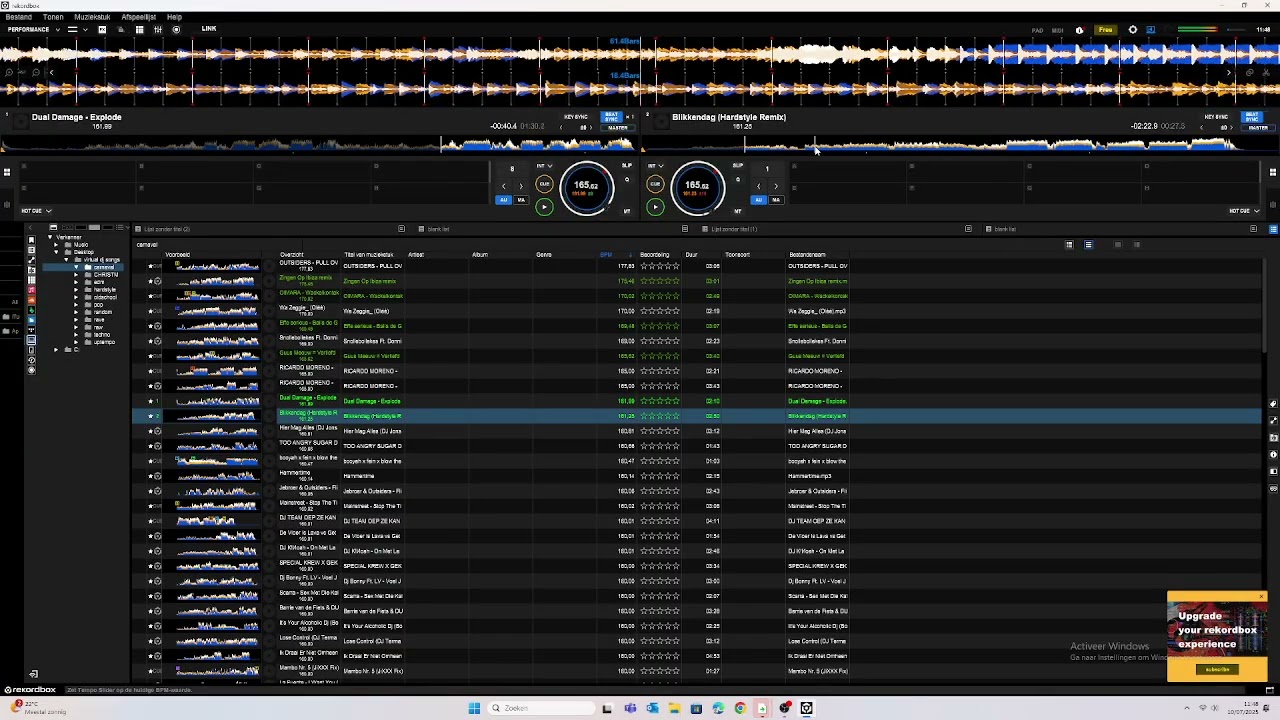Collapse the Desktop folder in the tree
This screenshot has width=1280, height=720.
click(56, 252)
